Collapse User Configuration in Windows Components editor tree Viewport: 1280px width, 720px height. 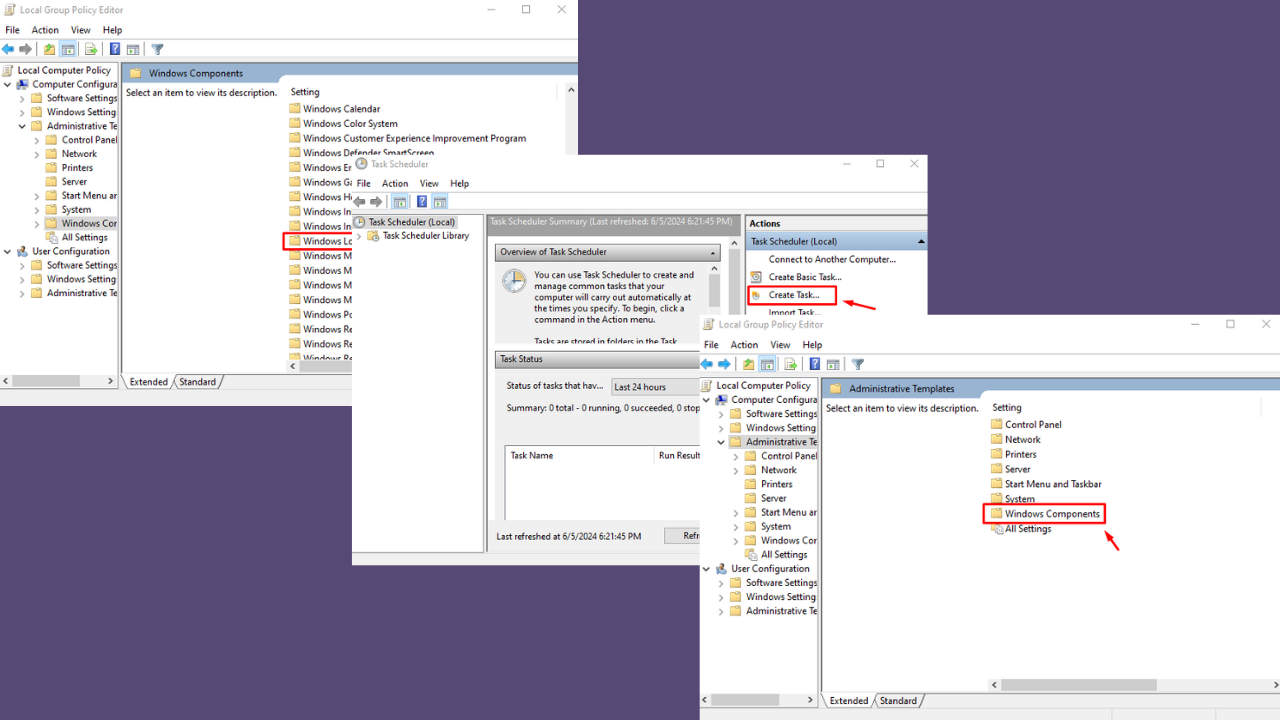click(8, 251)
